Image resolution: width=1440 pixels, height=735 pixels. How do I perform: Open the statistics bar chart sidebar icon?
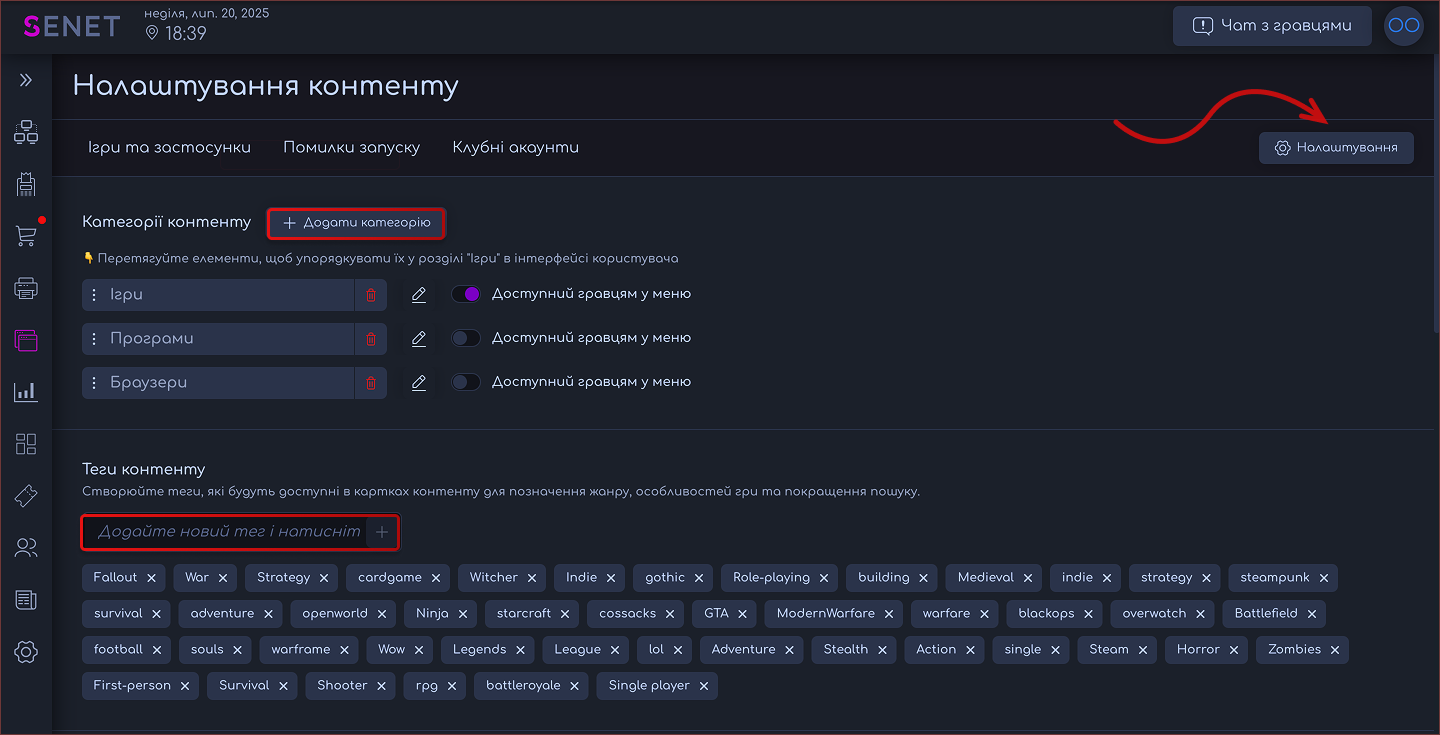[x=26, y=392]
